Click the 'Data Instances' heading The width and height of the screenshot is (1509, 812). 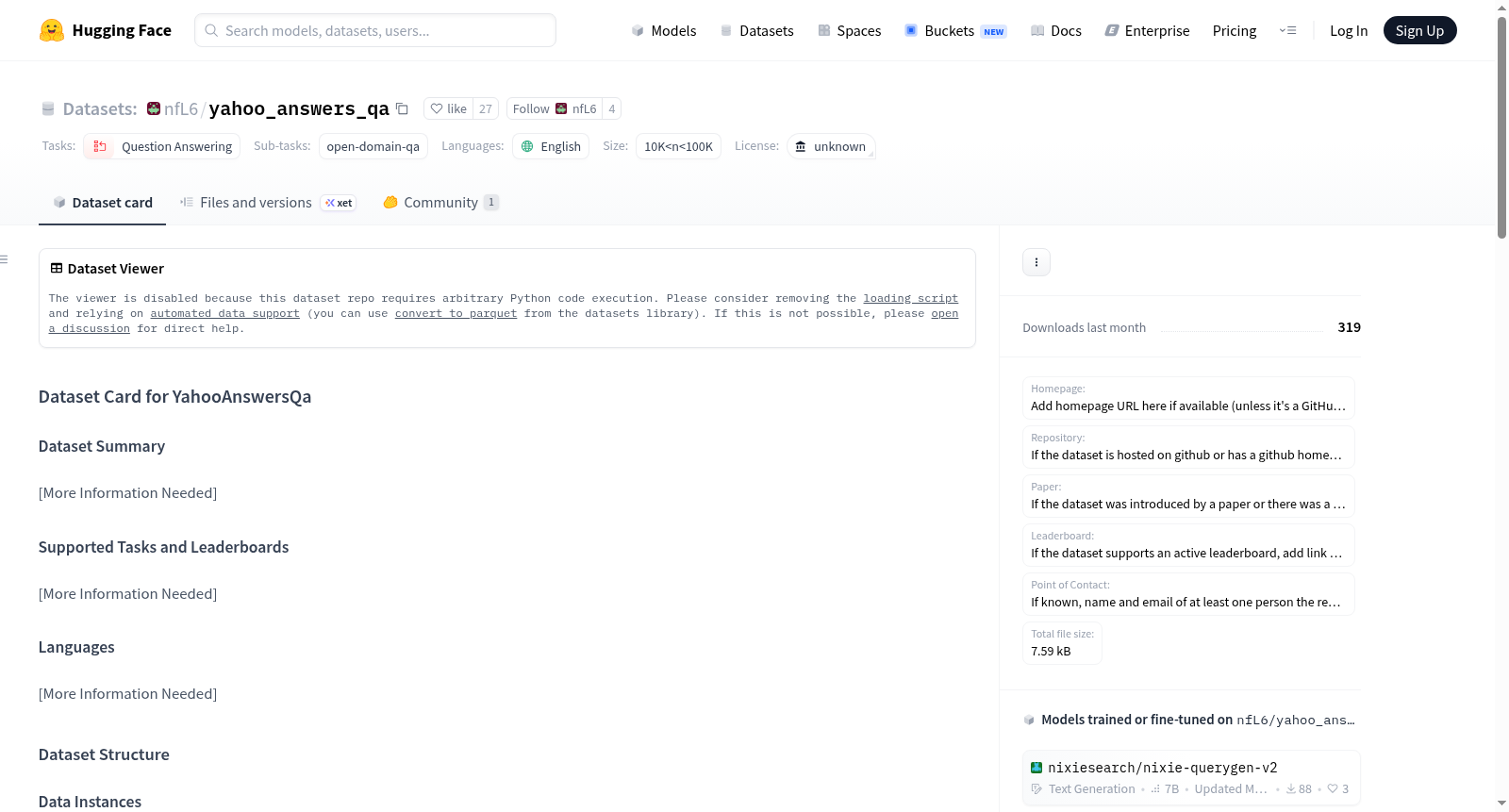tap(90, 802)
